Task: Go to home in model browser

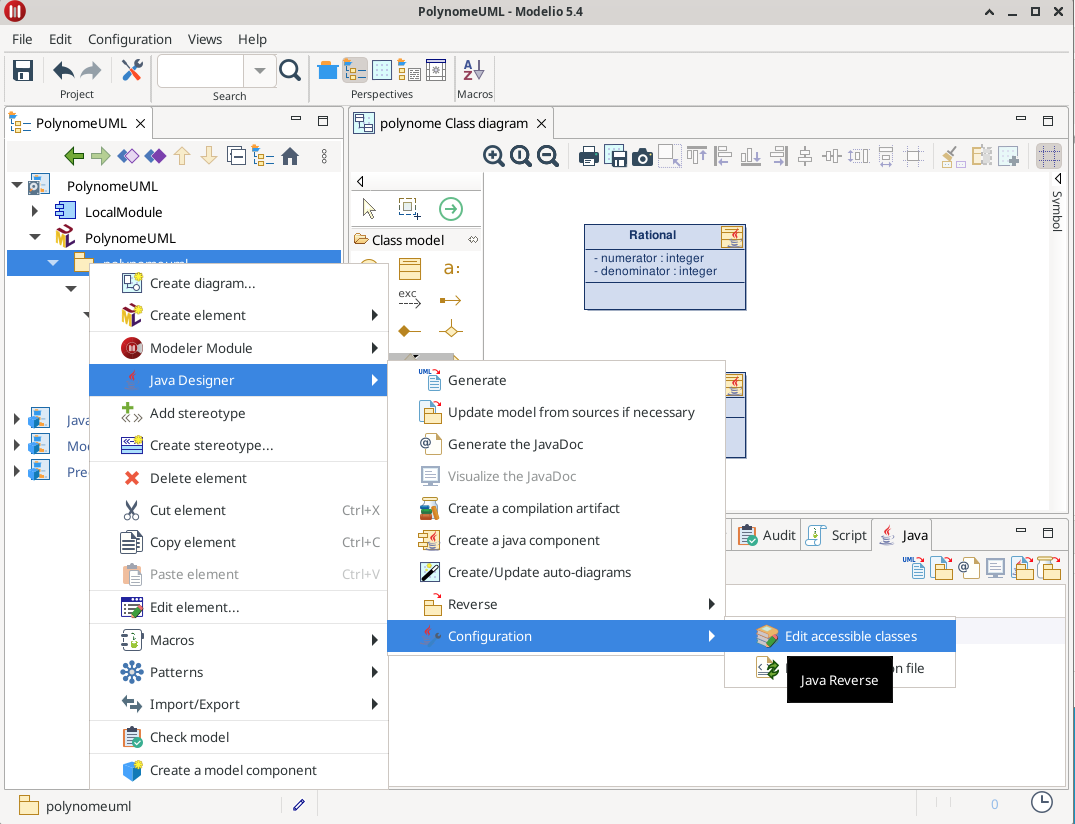Action: [290, 156]
